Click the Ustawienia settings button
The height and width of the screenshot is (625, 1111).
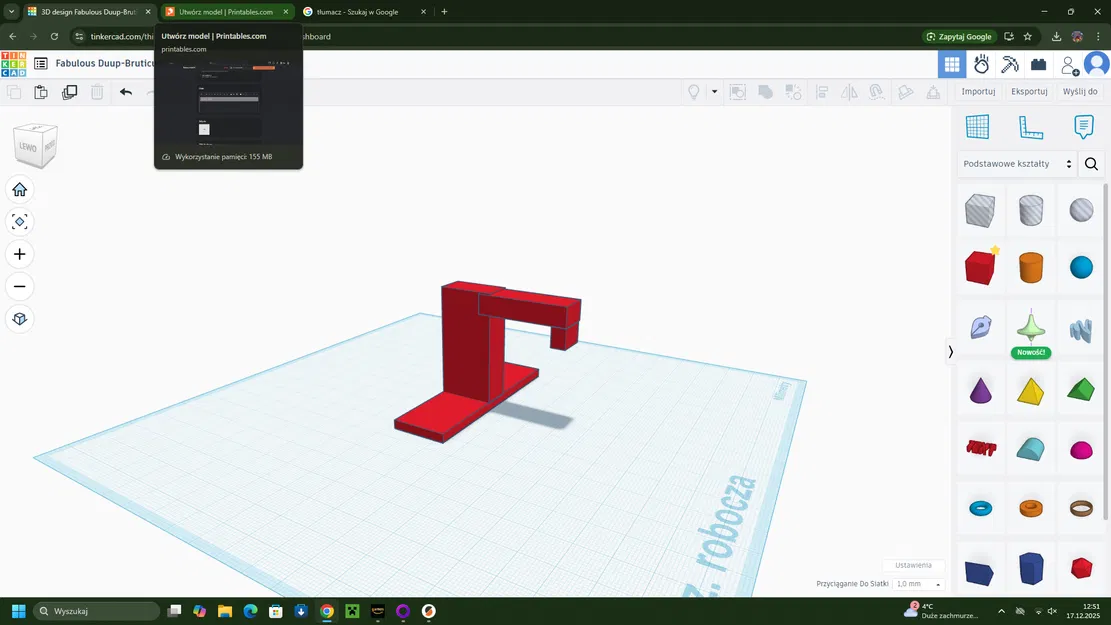tap(913, 565)
